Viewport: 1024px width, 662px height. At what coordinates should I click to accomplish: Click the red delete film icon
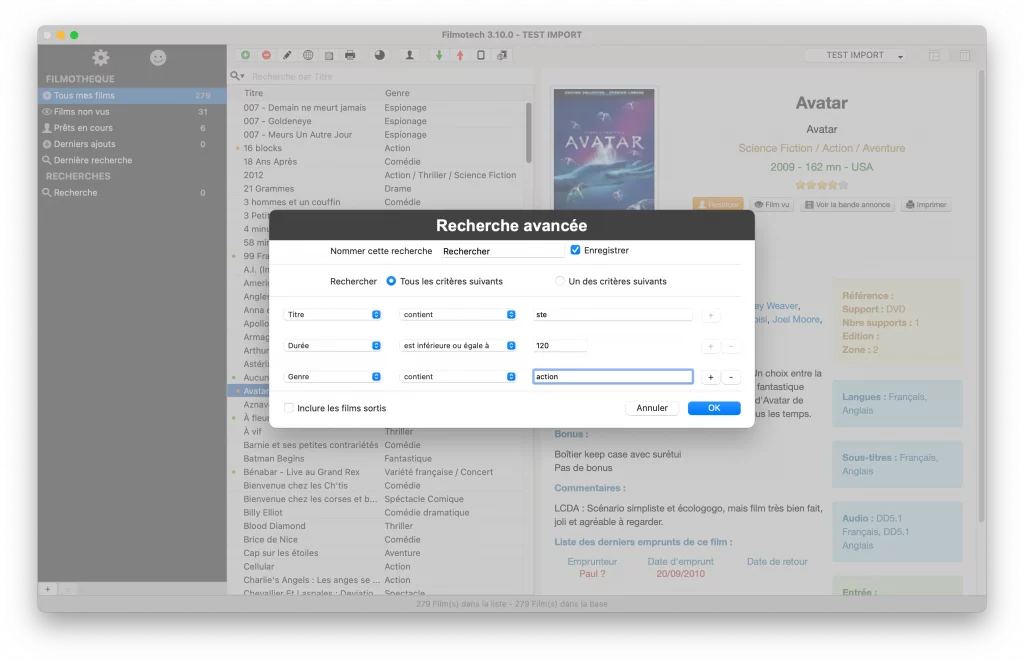point(266,55)
